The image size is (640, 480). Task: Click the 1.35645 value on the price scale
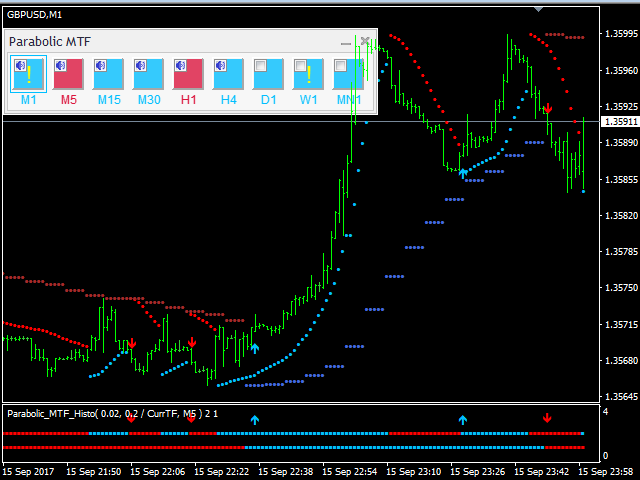(621, 396)
